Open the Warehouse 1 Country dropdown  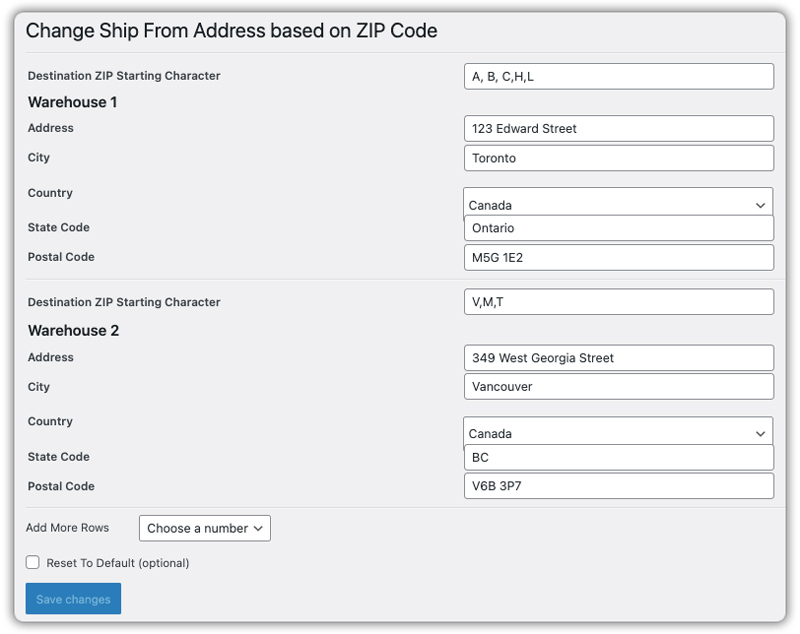tap(617, 203)
